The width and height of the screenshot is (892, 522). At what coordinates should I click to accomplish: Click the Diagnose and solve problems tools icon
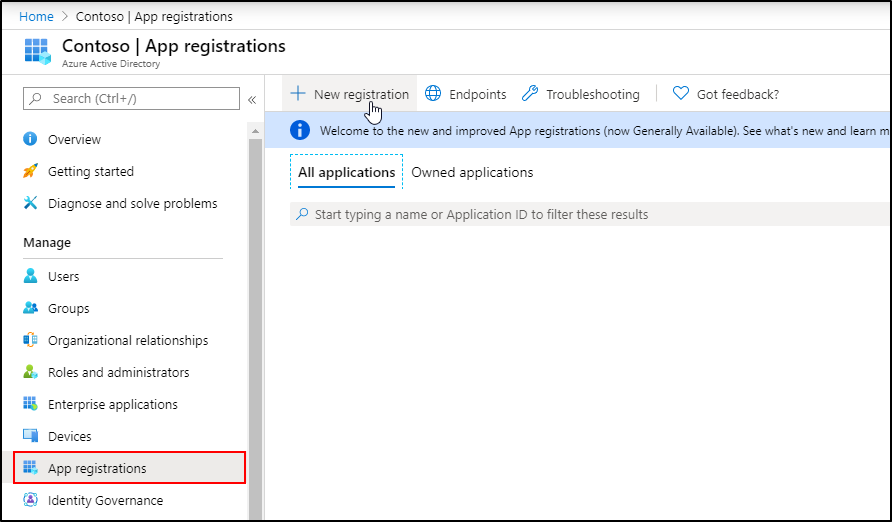(30, 202)
